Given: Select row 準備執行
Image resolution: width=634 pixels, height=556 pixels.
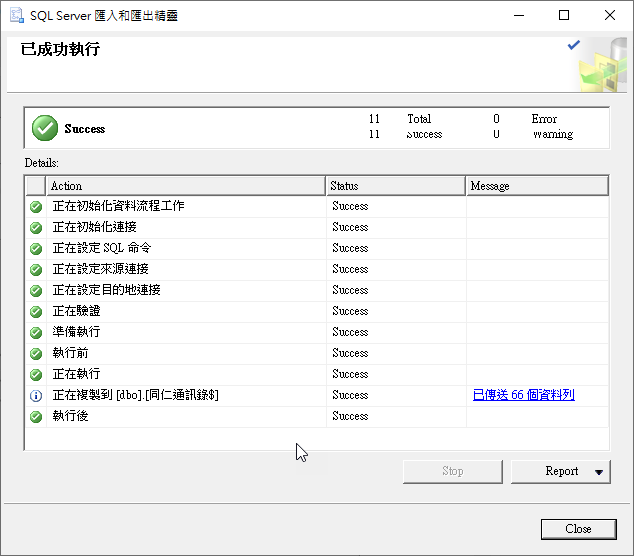Looking at the screenshot, I should pos(317,333).
